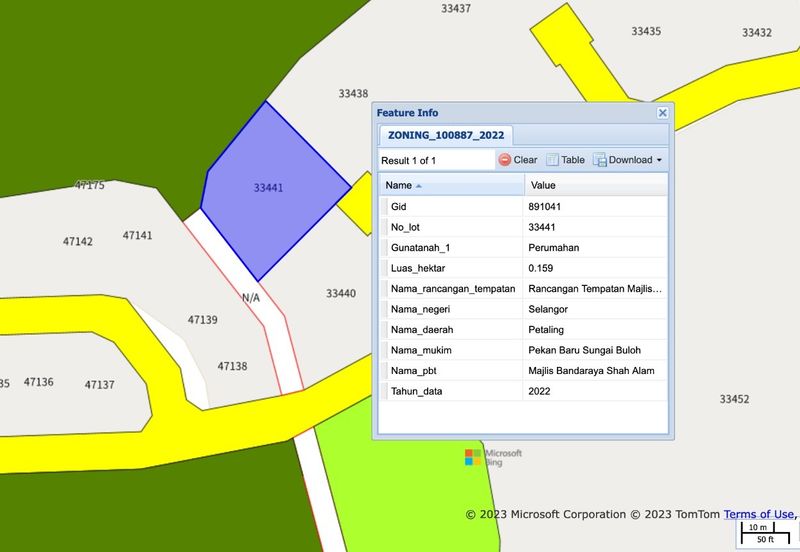Viewport: 800px width, 552px height.
Task: Click the Microsoft Bing logo
Action: pos(493,457)
